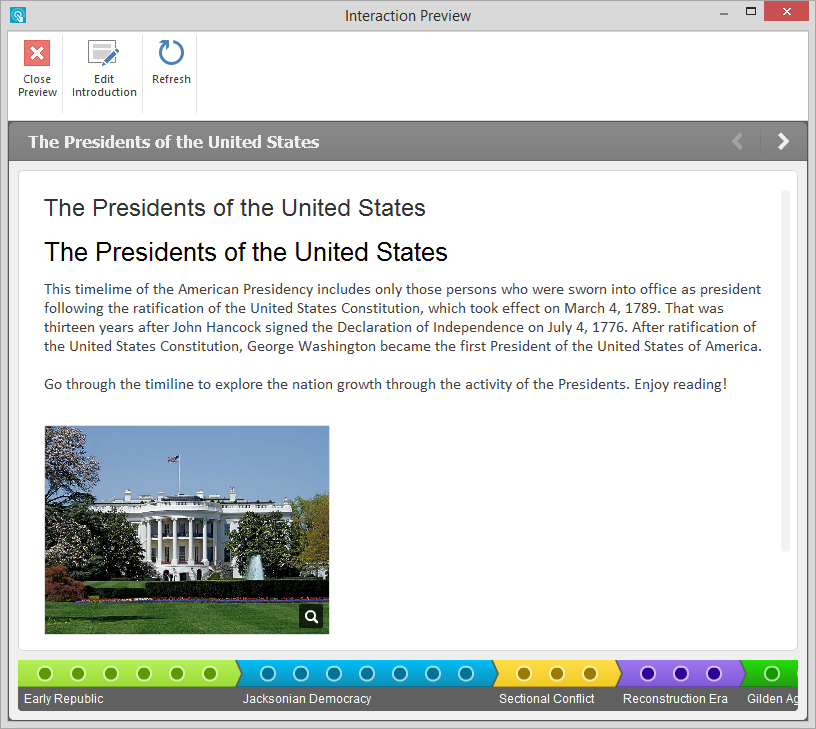Maximize the Interaction Preview window

point(751,12)
